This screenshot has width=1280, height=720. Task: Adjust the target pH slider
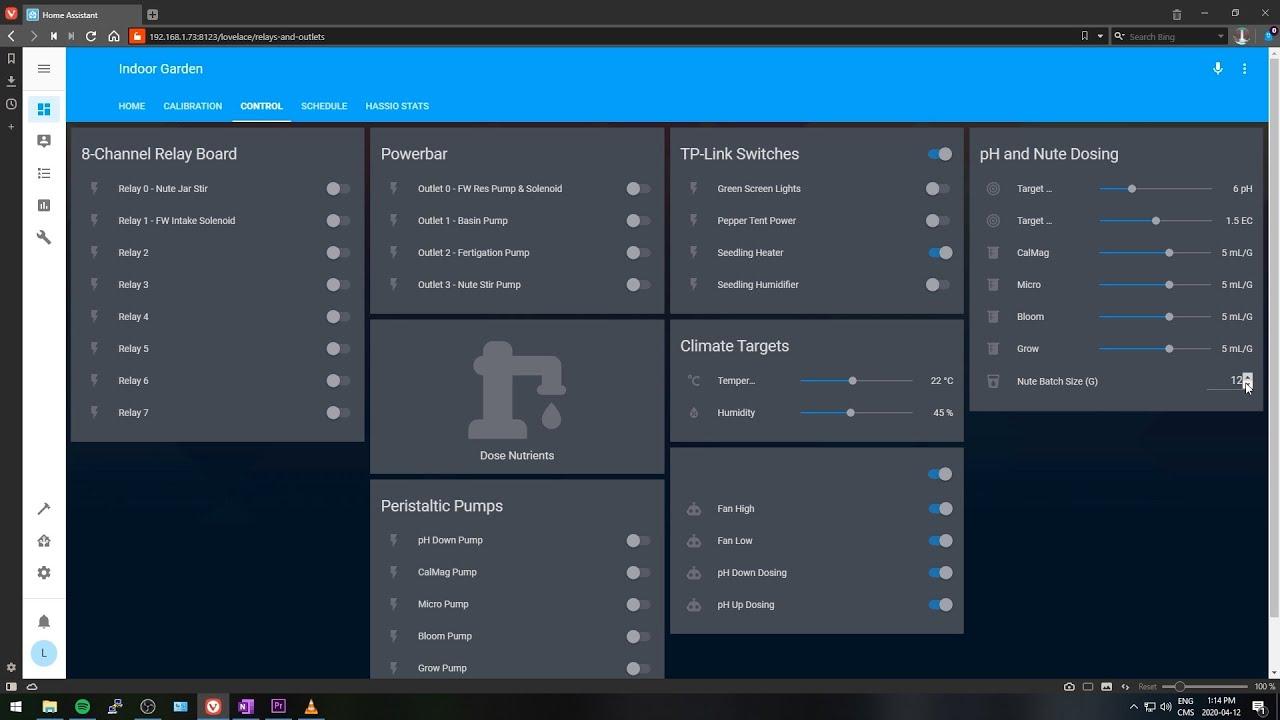click(1155, 188)
